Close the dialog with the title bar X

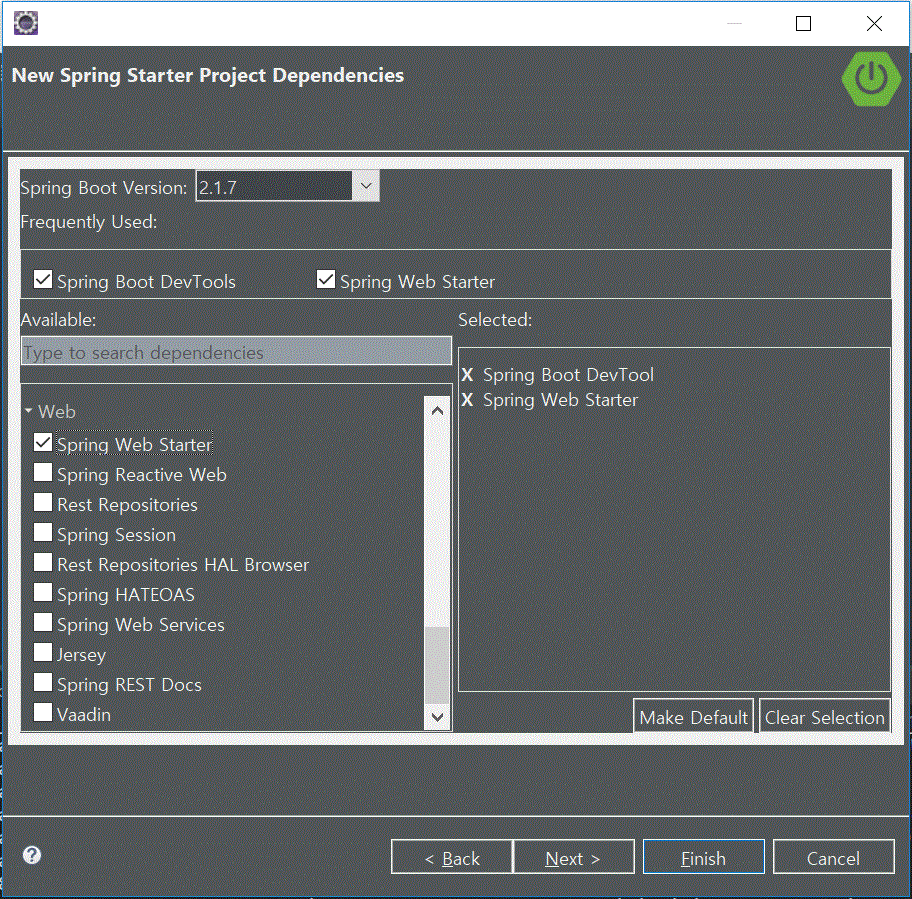tap(874, 23)
